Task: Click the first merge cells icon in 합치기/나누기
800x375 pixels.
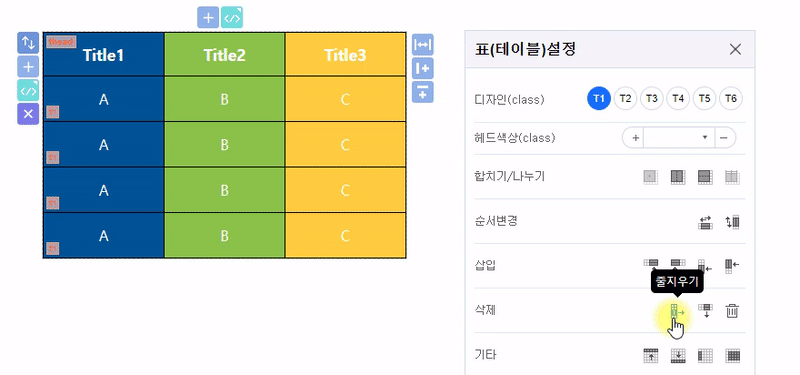Action: click(650, 177)
